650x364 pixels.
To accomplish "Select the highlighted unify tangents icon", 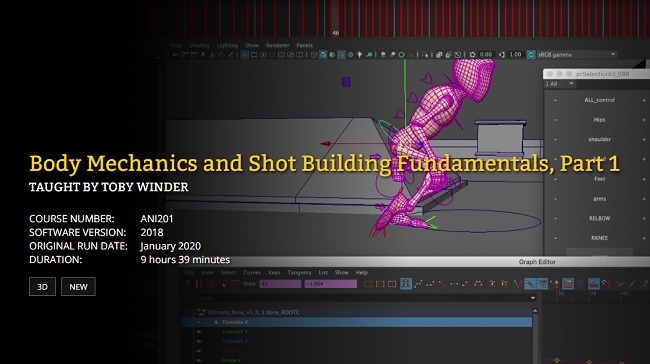I will pyautogui.click(x=530, y=284).
